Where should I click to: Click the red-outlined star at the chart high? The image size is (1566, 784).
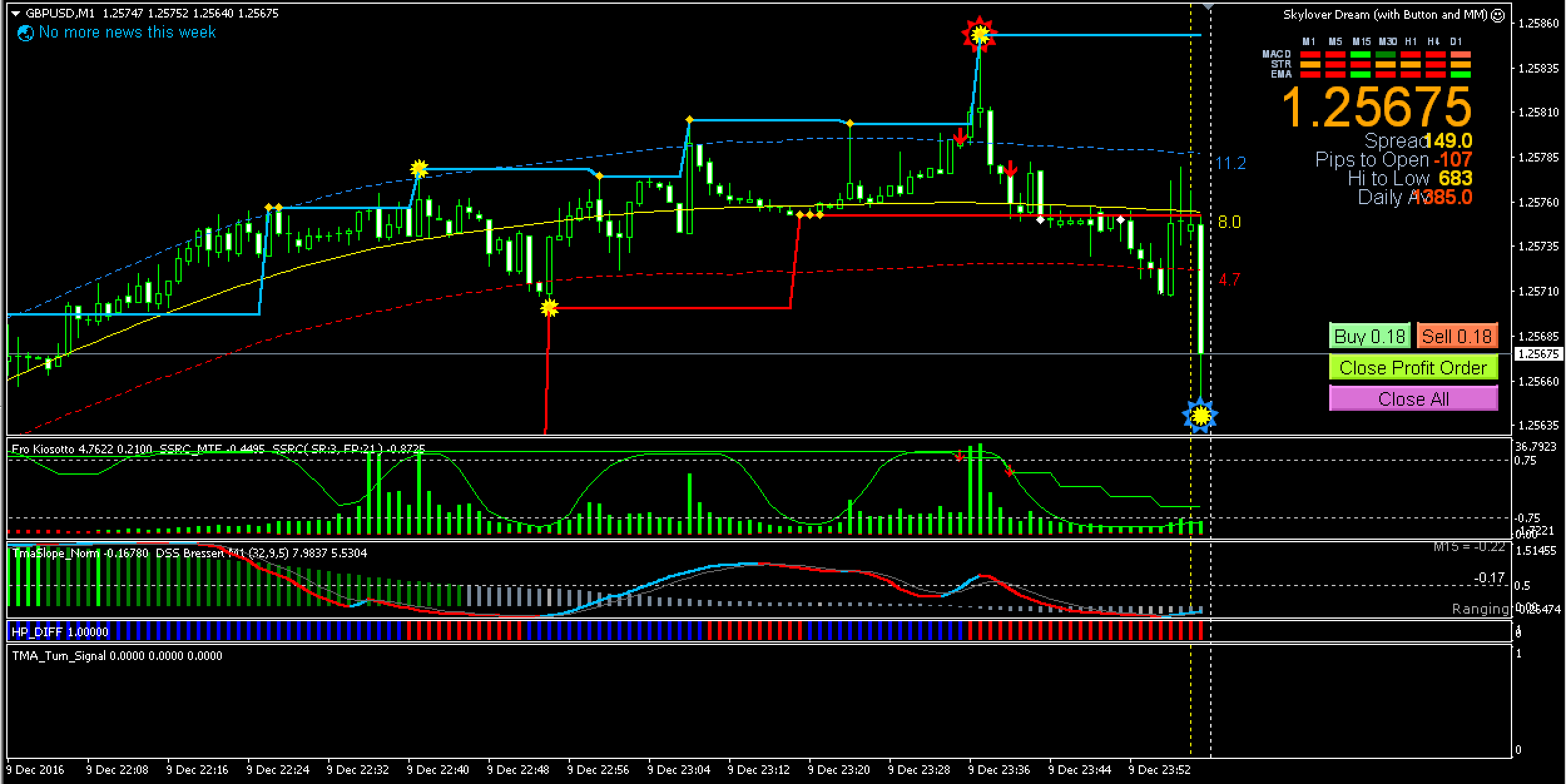point(979,34)
